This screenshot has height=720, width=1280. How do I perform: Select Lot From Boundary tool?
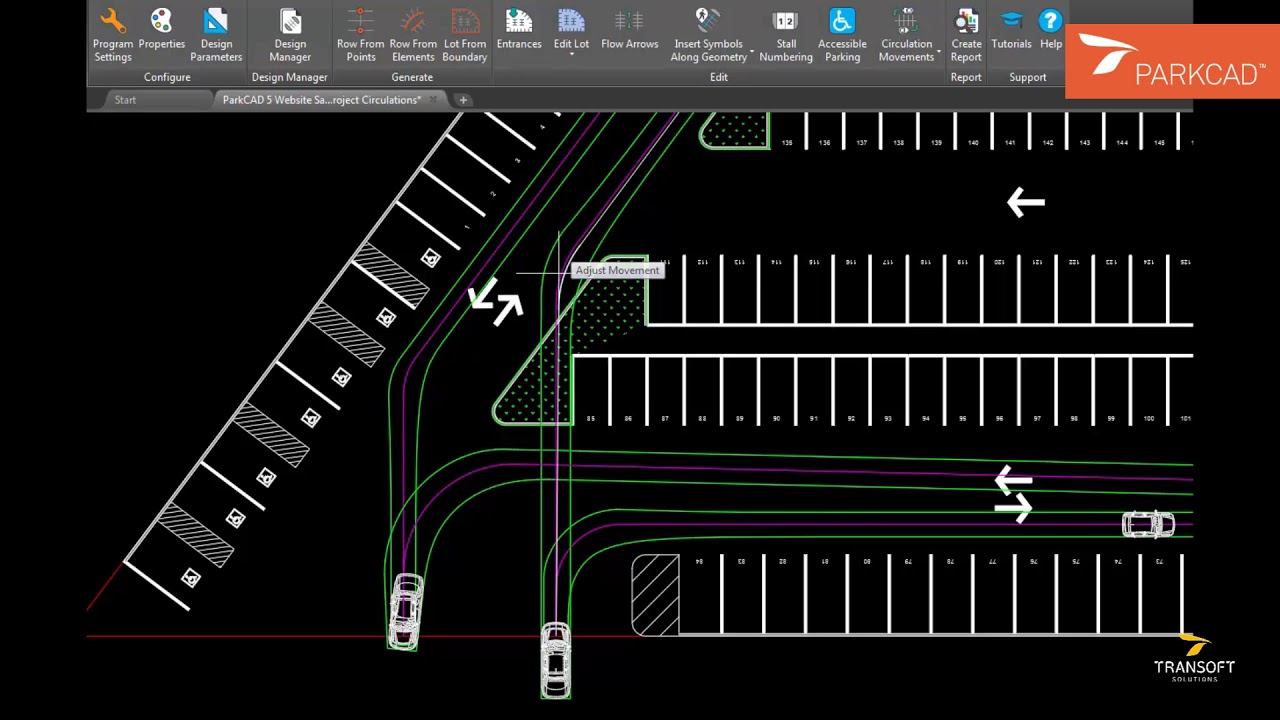coord(465,36)
